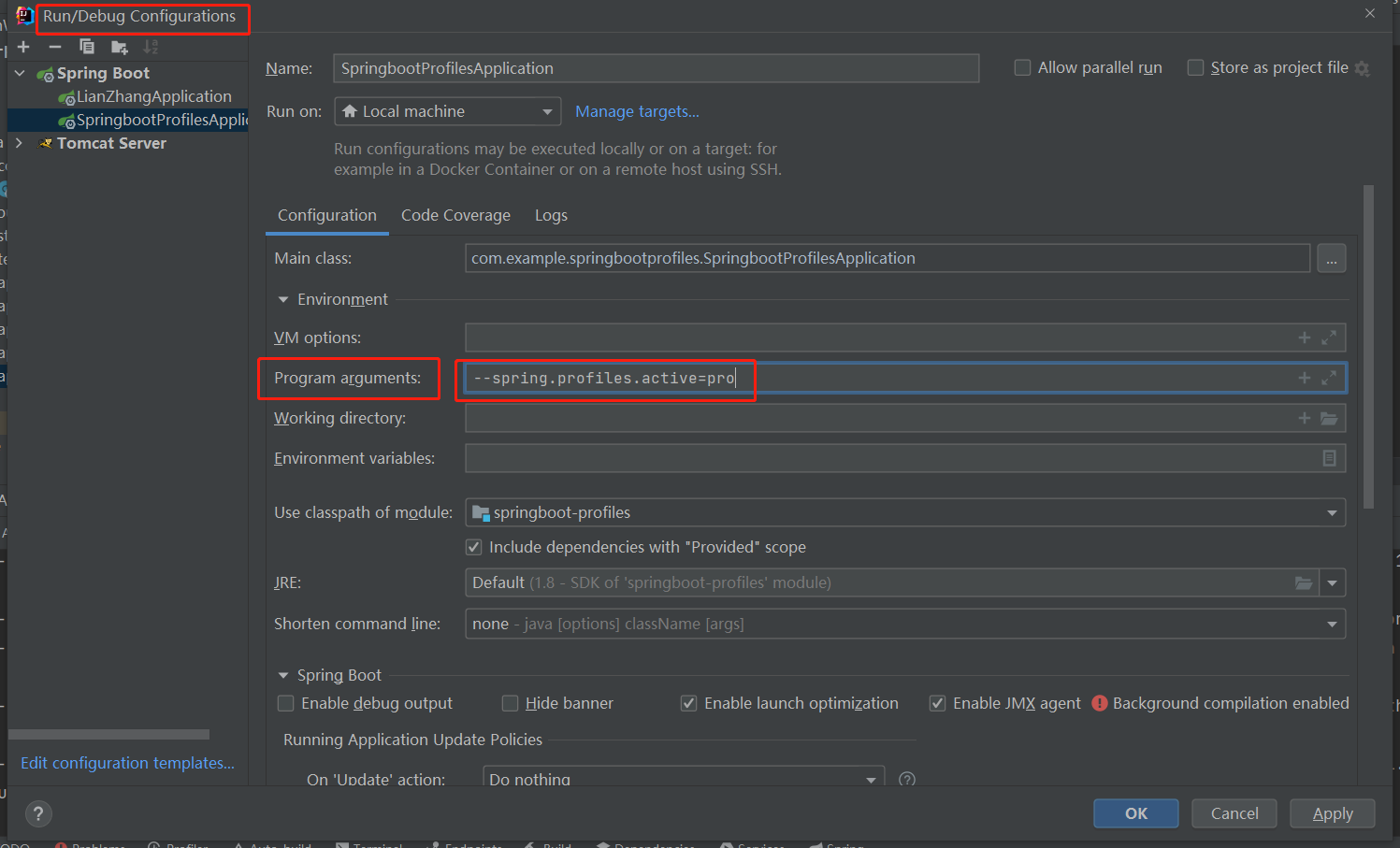
Task: Remove the selected configuration
Action: [55, 47]
